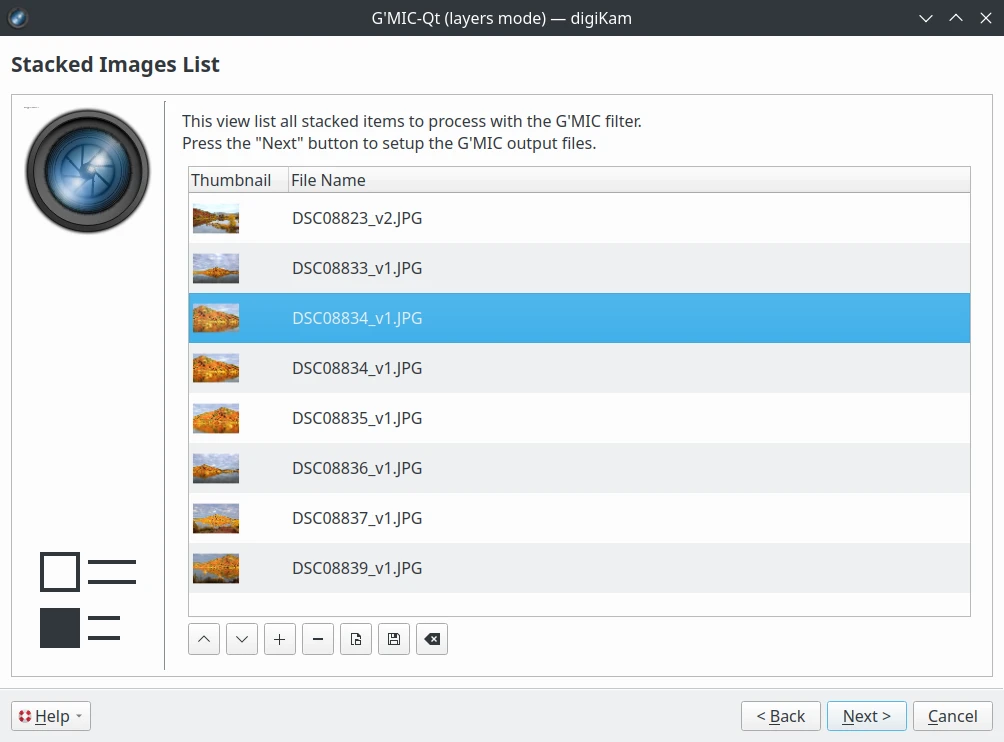Viewport: 1004px width, 742px height.
Task: Open the Help dropdown button
Action: pyautogui.click(x=51, y=716)
